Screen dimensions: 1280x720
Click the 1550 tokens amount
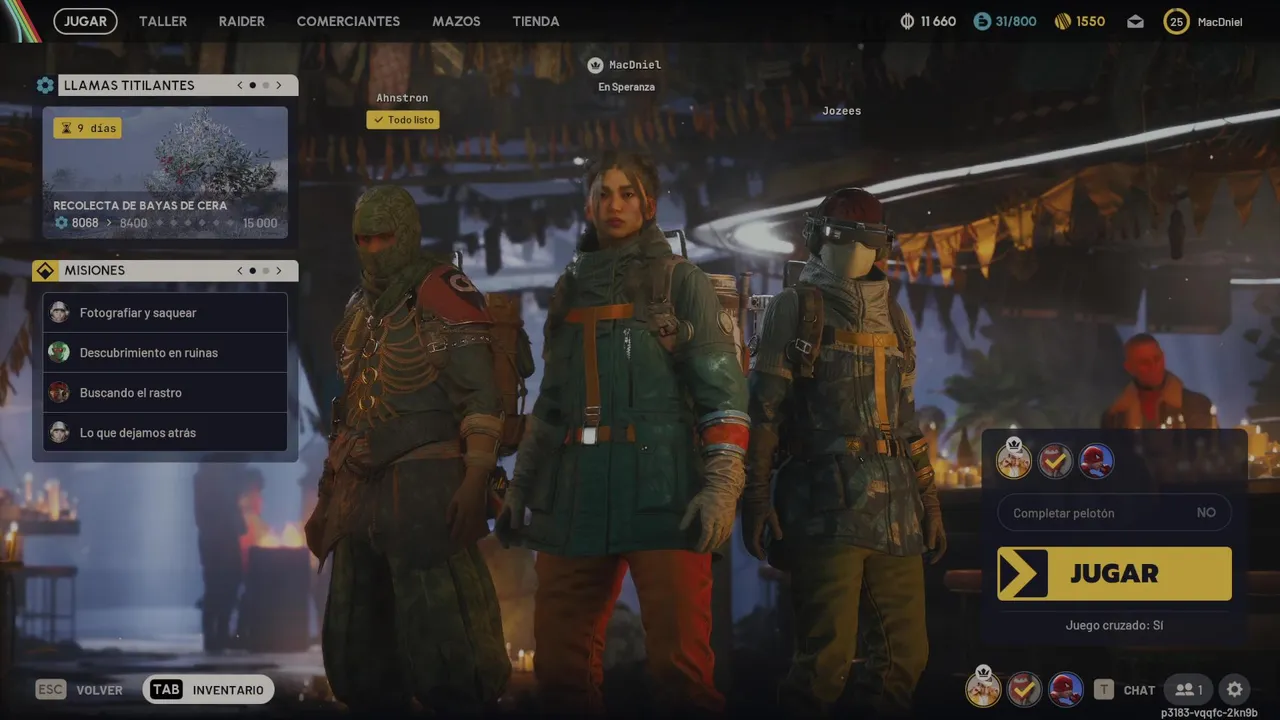(x=1090, y=21)
